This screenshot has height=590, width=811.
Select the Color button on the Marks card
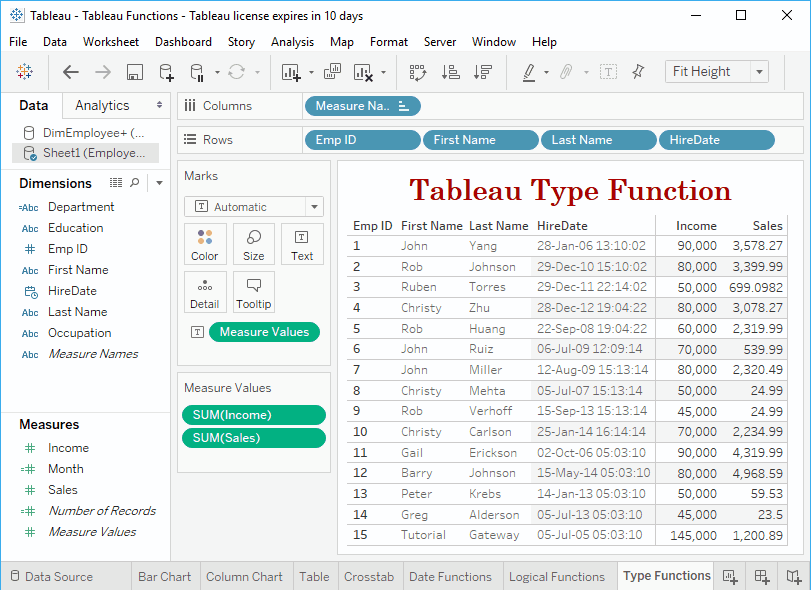click(x=205, y=243)
